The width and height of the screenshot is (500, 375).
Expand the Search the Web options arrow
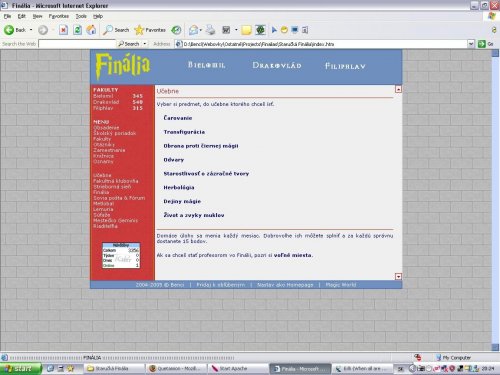(145, 44)
